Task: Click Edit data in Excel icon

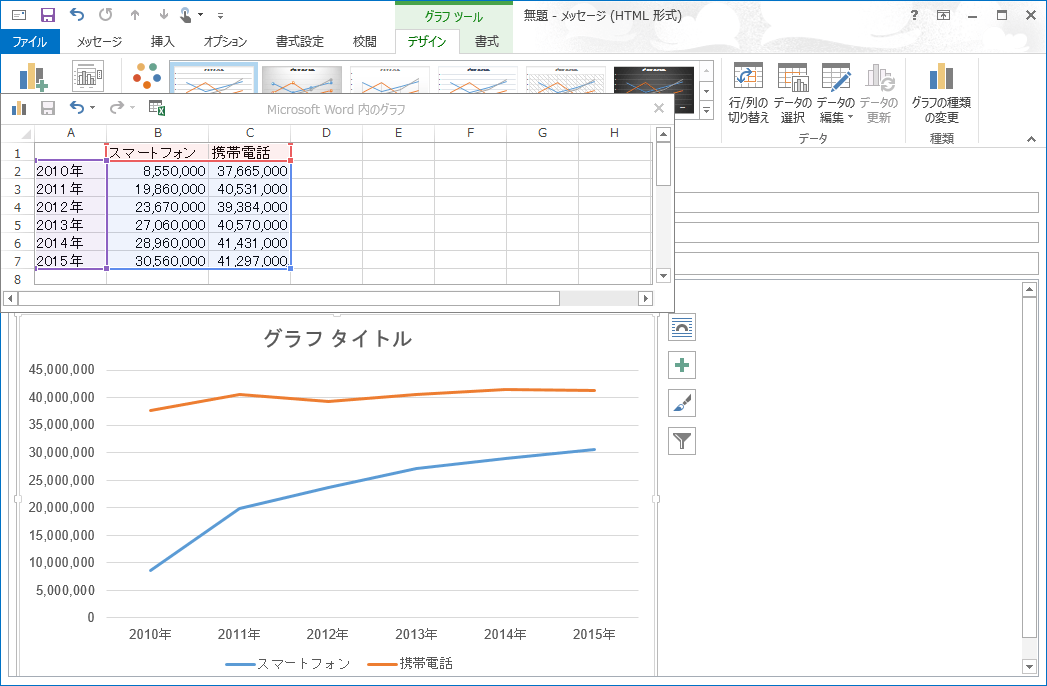Action: click(157, 108)
